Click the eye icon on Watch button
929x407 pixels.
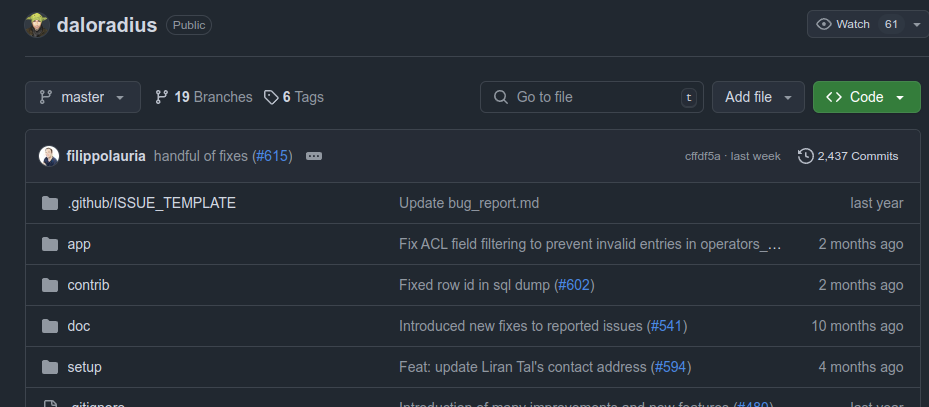click(824, 24)
